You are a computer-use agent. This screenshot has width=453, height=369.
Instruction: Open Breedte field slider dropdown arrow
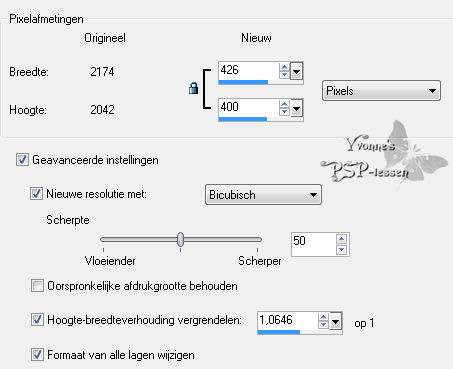coord(296,71)
